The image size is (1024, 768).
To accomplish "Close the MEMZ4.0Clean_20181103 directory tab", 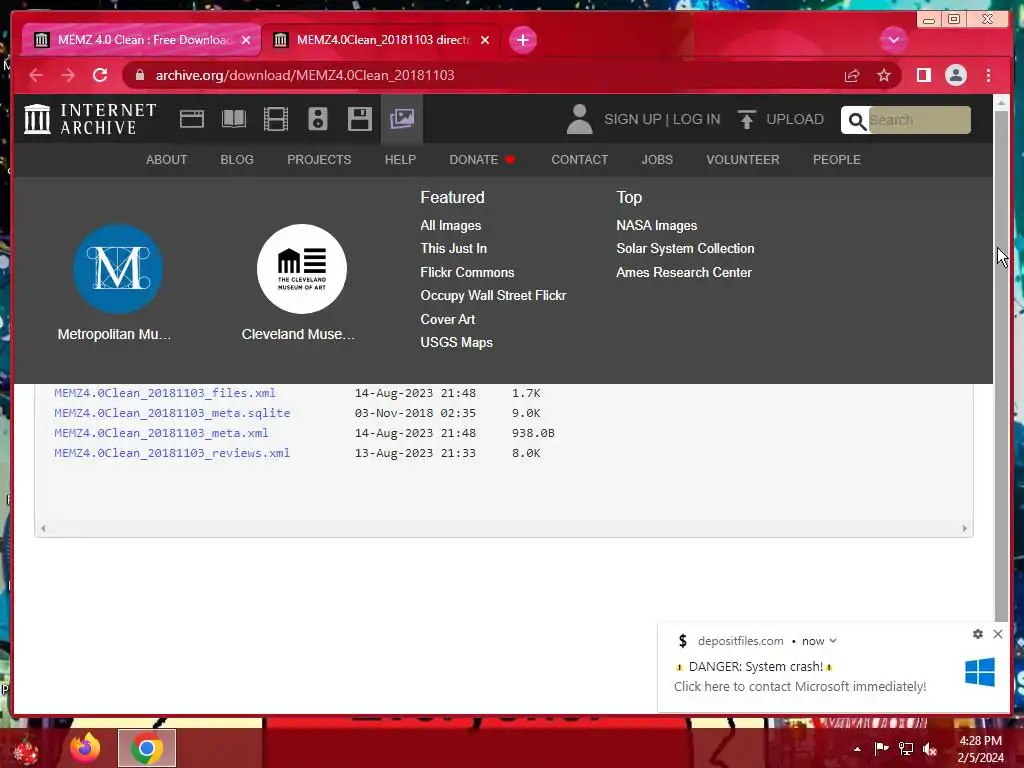I will click(x=485, y=40).
